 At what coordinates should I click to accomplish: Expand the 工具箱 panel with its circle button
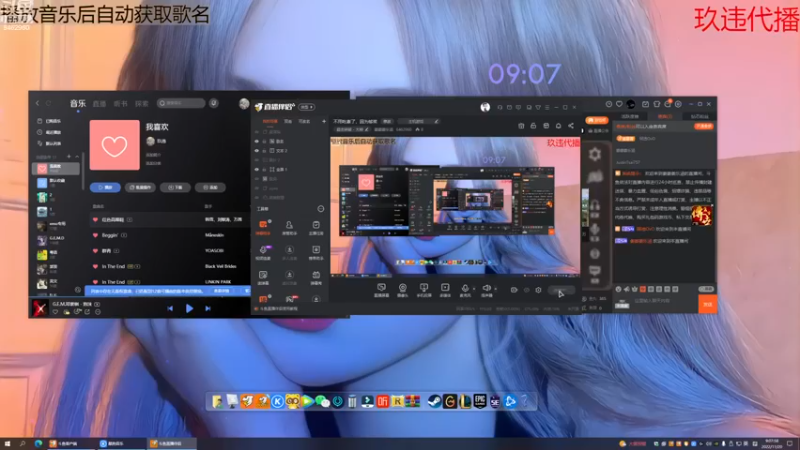click(320, 209)
